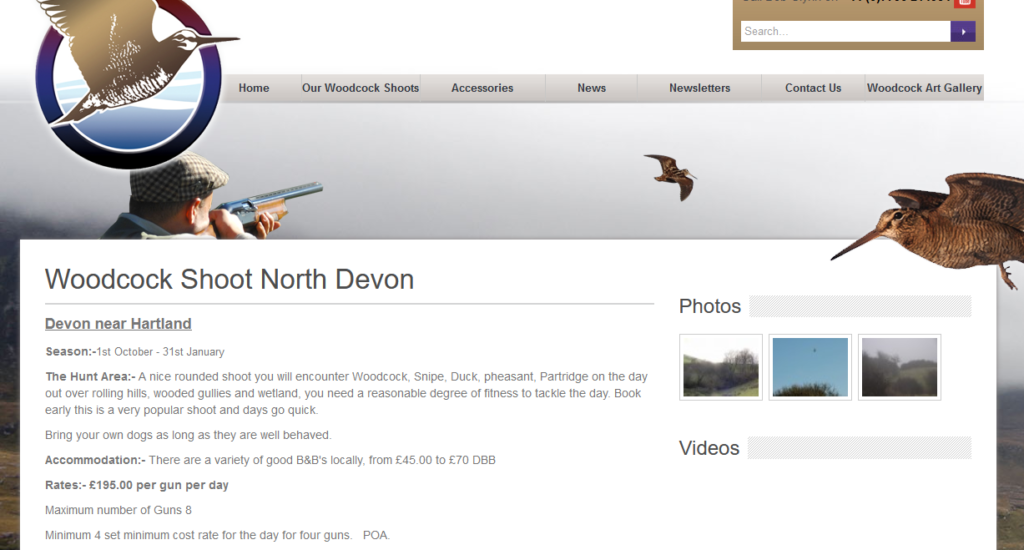
Task: Click the Woodcock Shoot North Devon heading
Action: pos(229,279)
